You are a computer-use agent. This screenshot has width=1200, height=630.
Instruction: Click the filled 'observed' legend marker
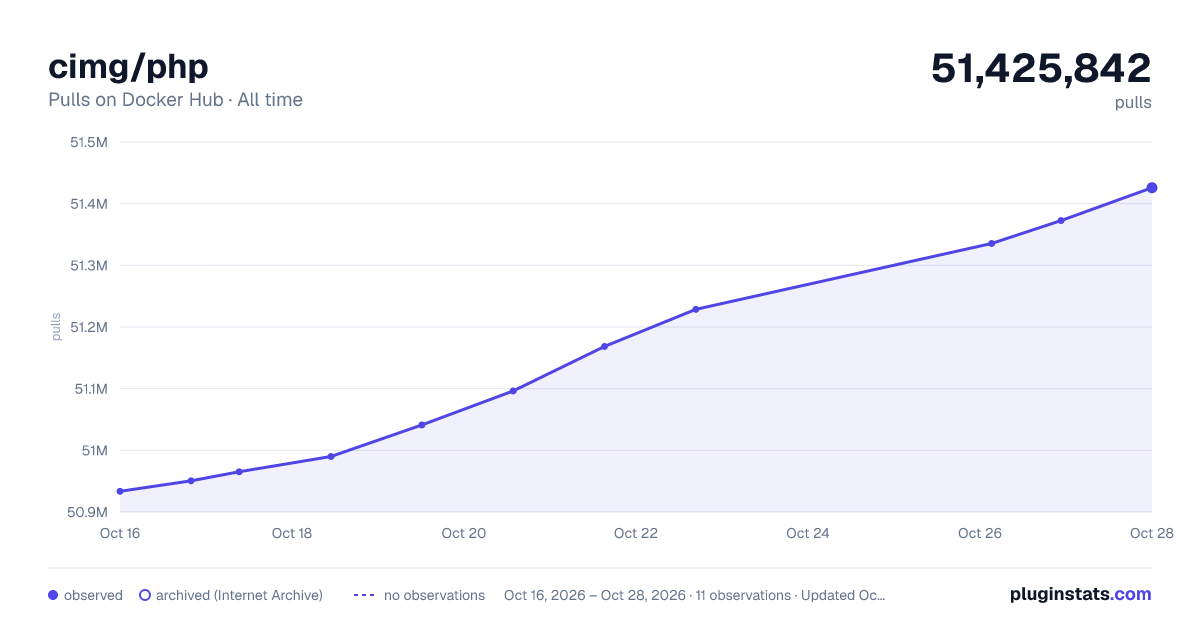53,595
